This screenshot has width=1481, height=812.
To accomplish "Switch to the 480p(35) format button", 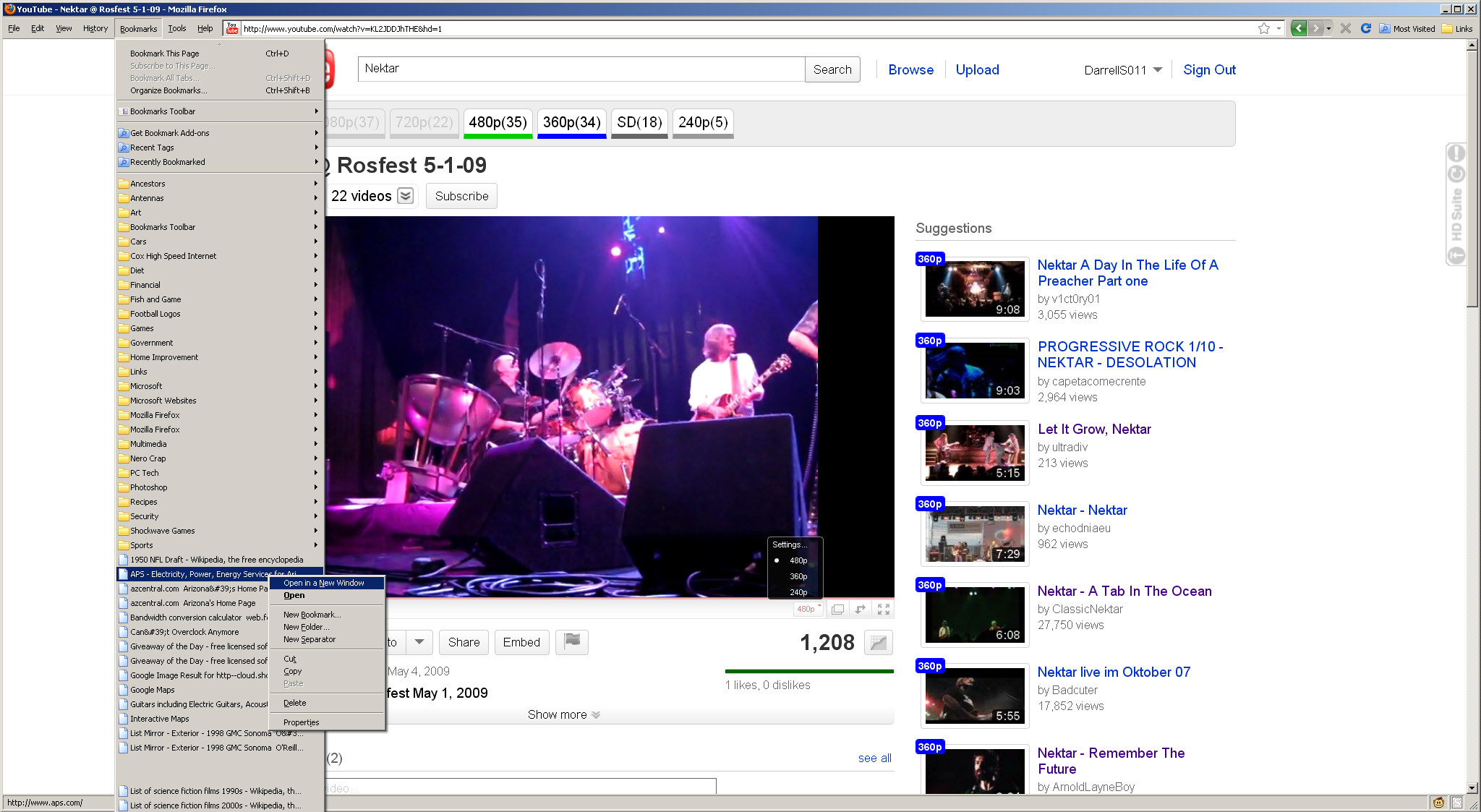I will coord(498,122).
